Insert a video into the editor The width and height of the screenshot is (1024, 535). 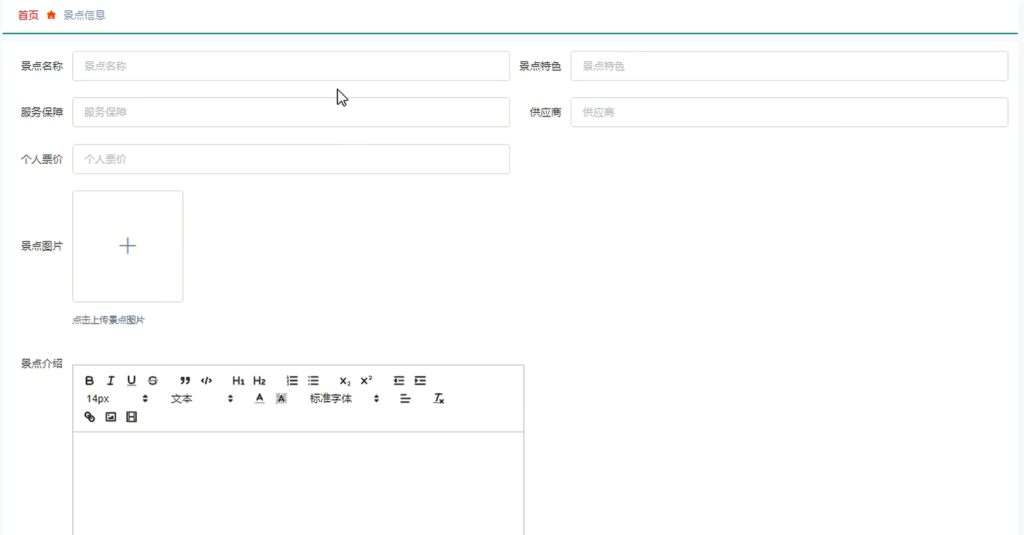click(x=131, y=417)
